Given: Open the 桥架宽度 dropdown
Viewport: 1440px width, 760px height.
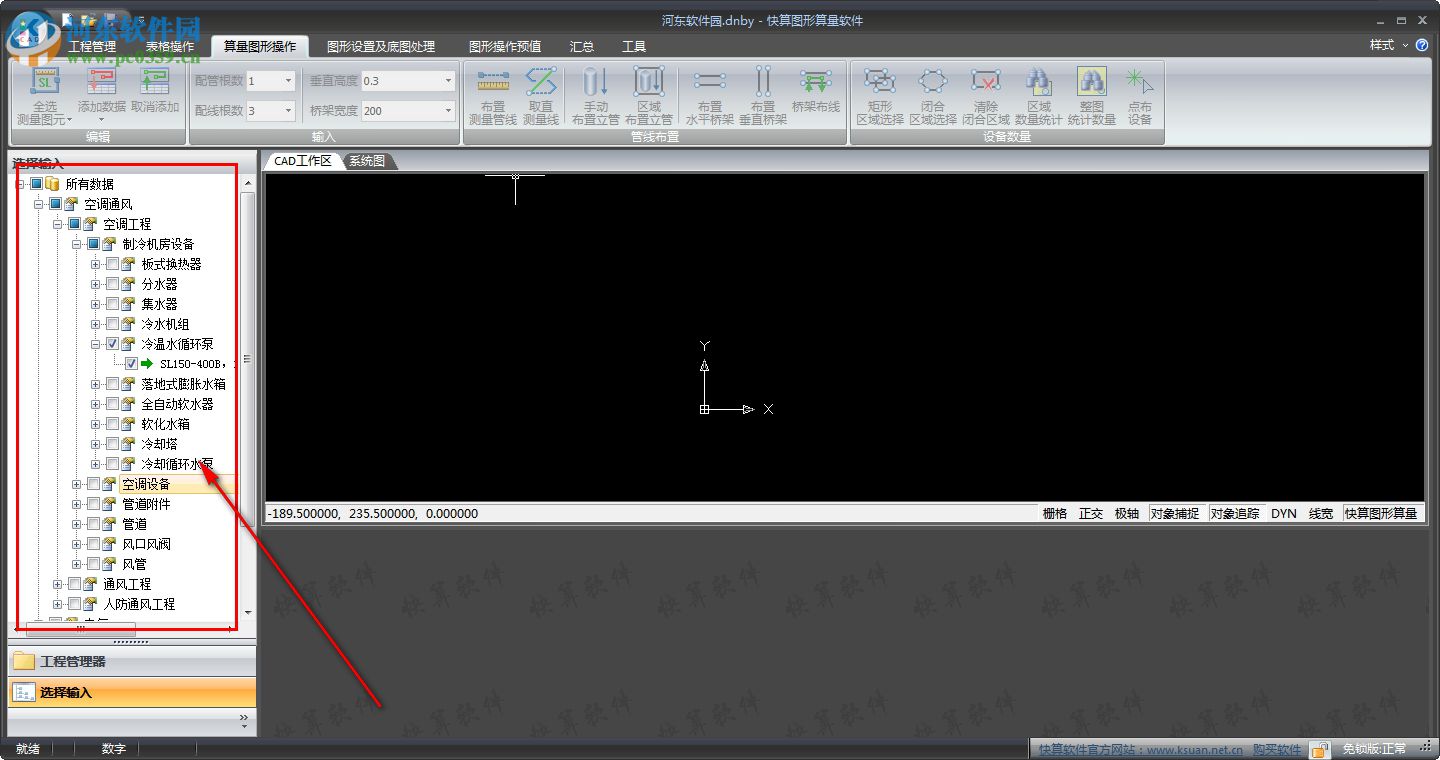Looking at the screenshot, I should pyautogui.click(x=448, y=111).
